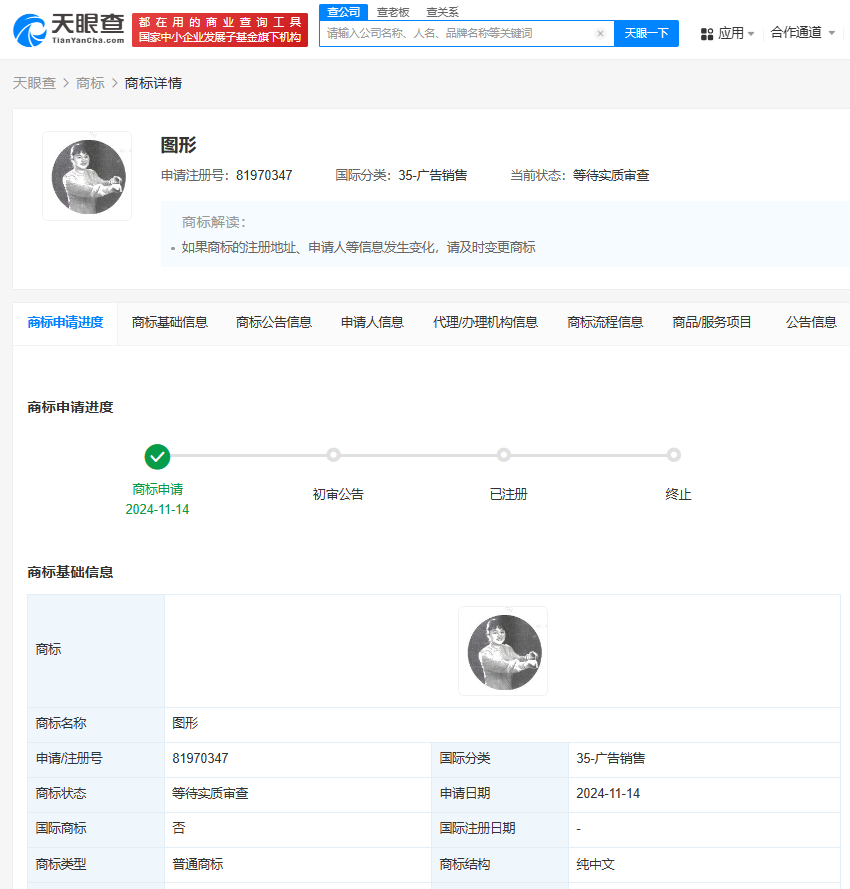850x889 pixels.
Task: Open the trademark thumbnail in header card
Action: (87, 176)
